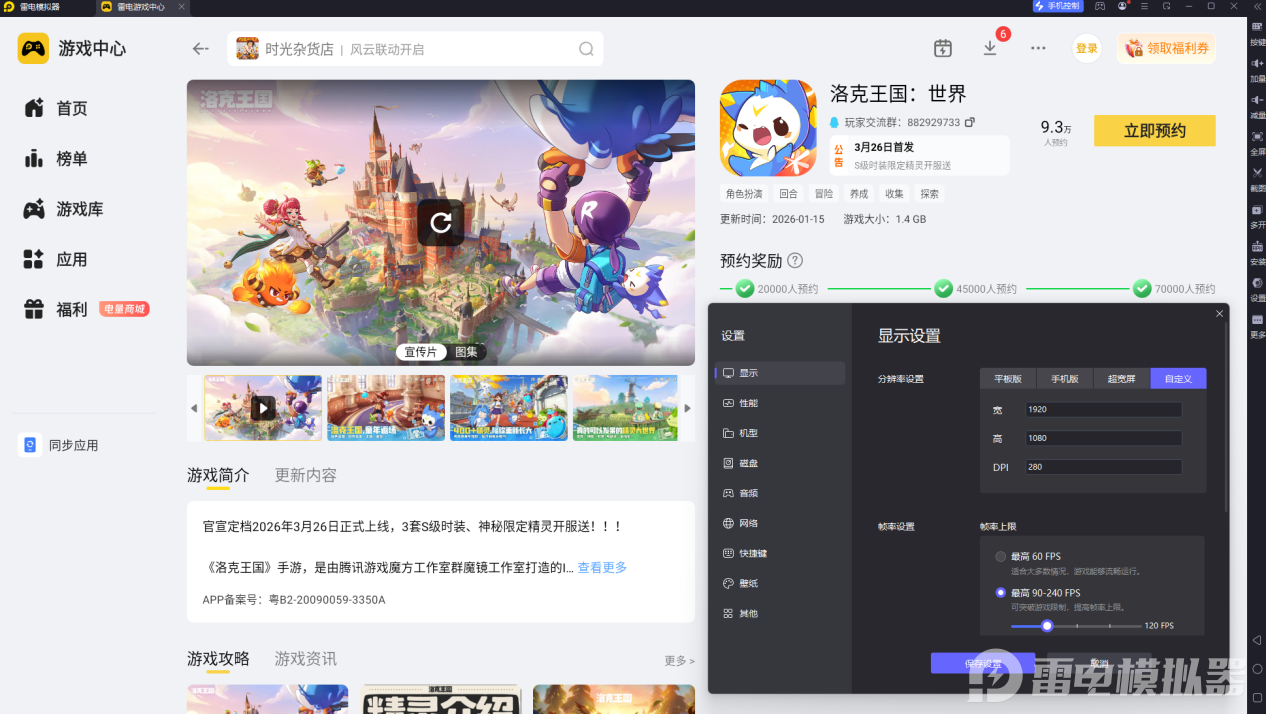Viewport: 1266px width, 714px height.
Task: Open the 音频 settings category
Action: pyautogui.click(x=780, y=493)
